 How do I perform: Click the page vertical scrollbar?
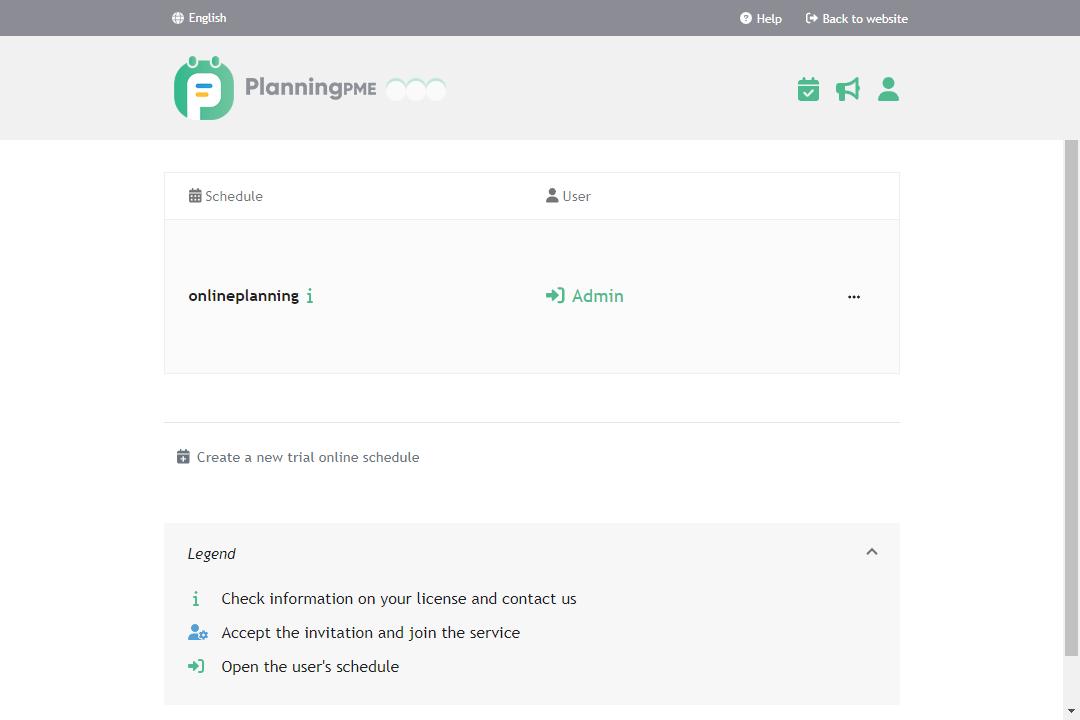(x=1071, y=398)
